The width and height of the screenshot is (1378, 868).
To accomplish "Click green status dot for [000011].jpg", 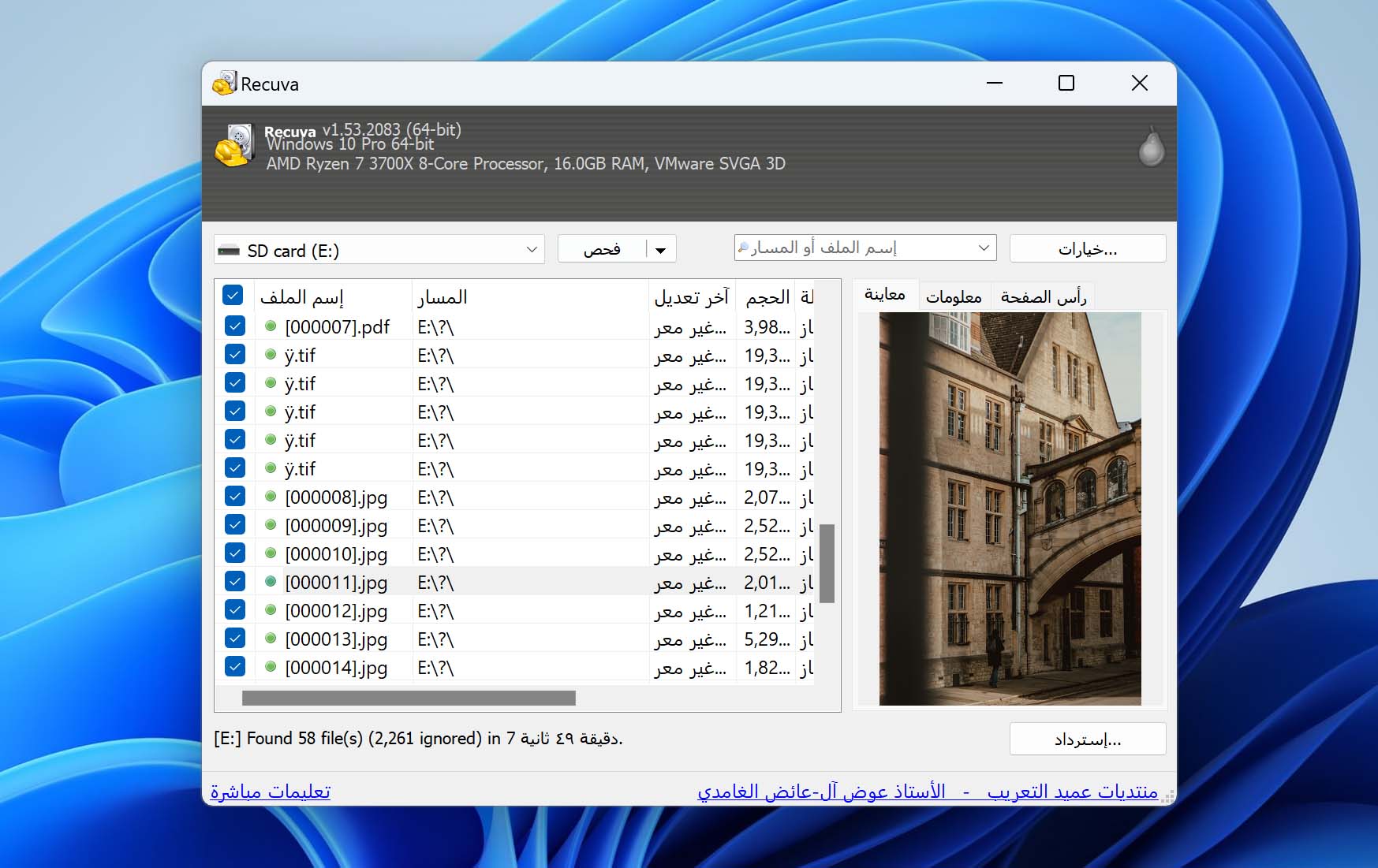I will (x=271, y=581).
